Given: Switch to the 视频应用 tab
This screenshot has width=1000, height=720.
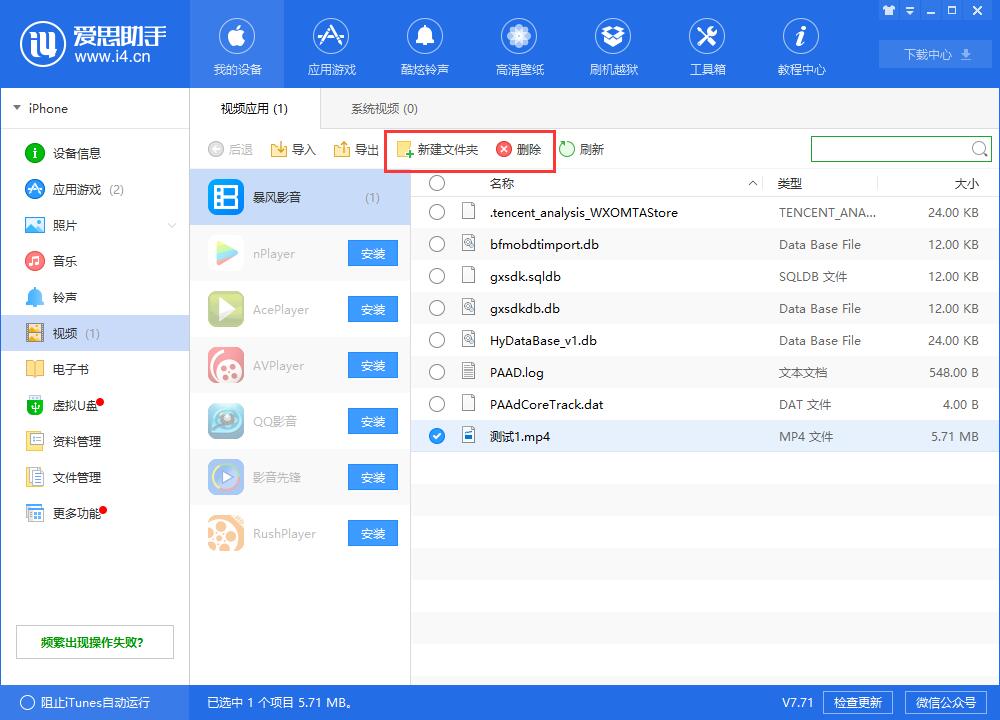Looking at the screenshot, I should (x=255, y=108).
